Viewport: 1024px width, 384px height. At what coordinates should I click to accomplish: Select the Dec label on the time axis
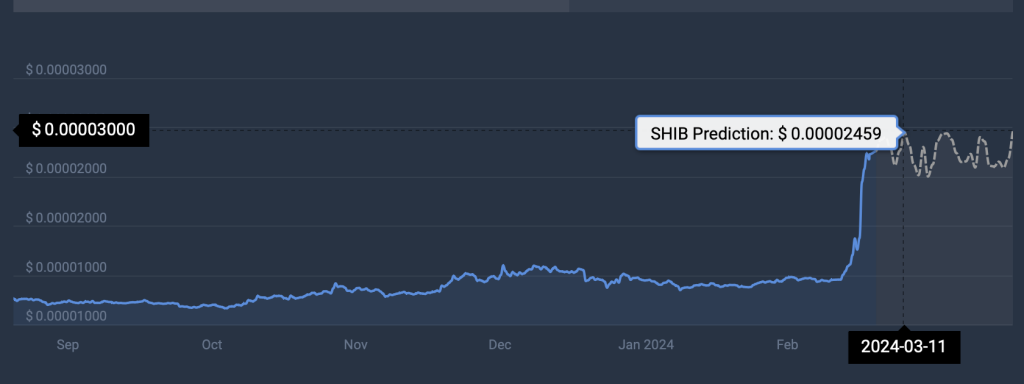[500, 345]
